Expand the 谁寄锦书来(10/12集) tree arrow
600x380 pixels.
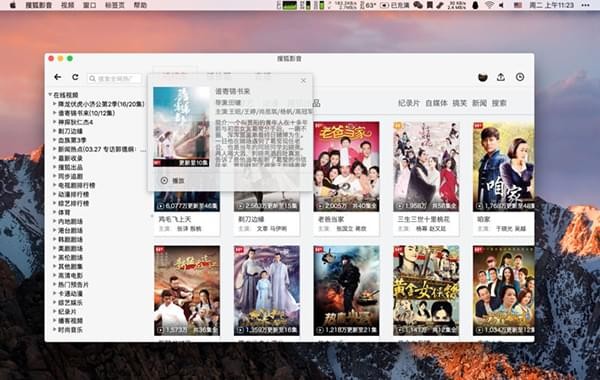(55, 113)
